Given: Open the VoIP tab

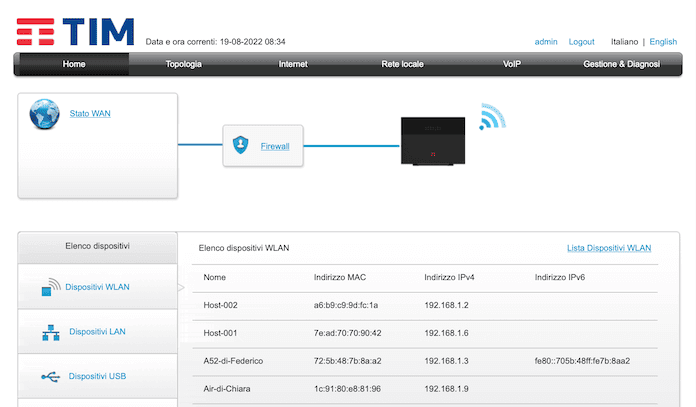Looking at the screenshot, I should [511, 64].
